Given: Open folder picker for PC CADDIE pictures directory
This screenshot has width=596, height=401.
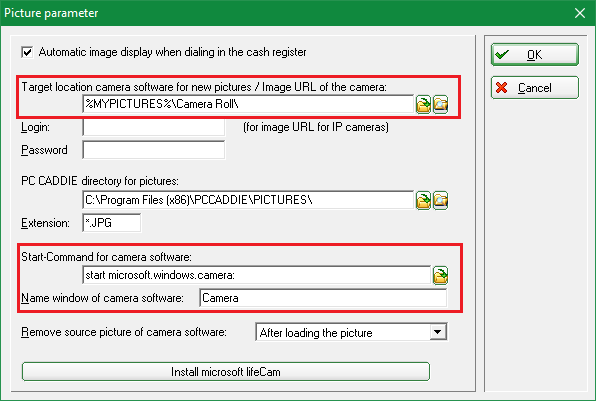Looking at the screenshot, I should pos(423,200).
